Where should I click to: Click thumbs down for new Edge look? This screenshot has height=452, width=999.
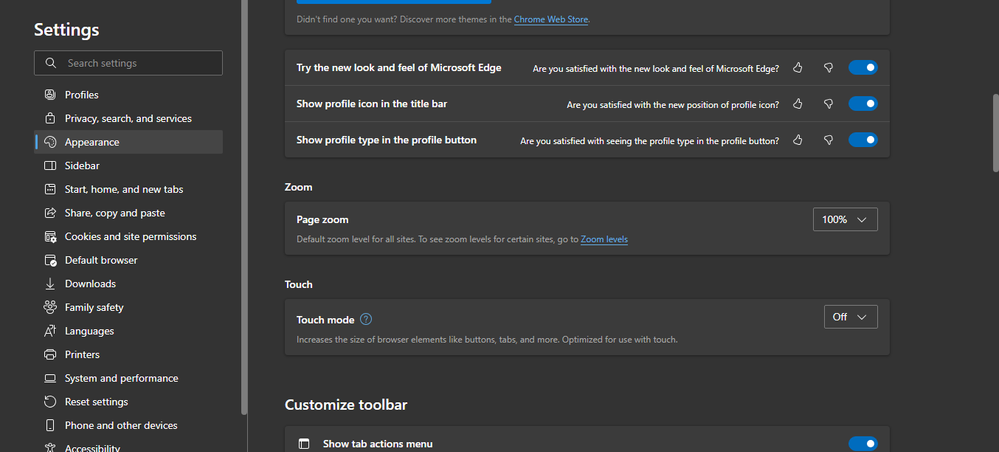click(828, 68)
